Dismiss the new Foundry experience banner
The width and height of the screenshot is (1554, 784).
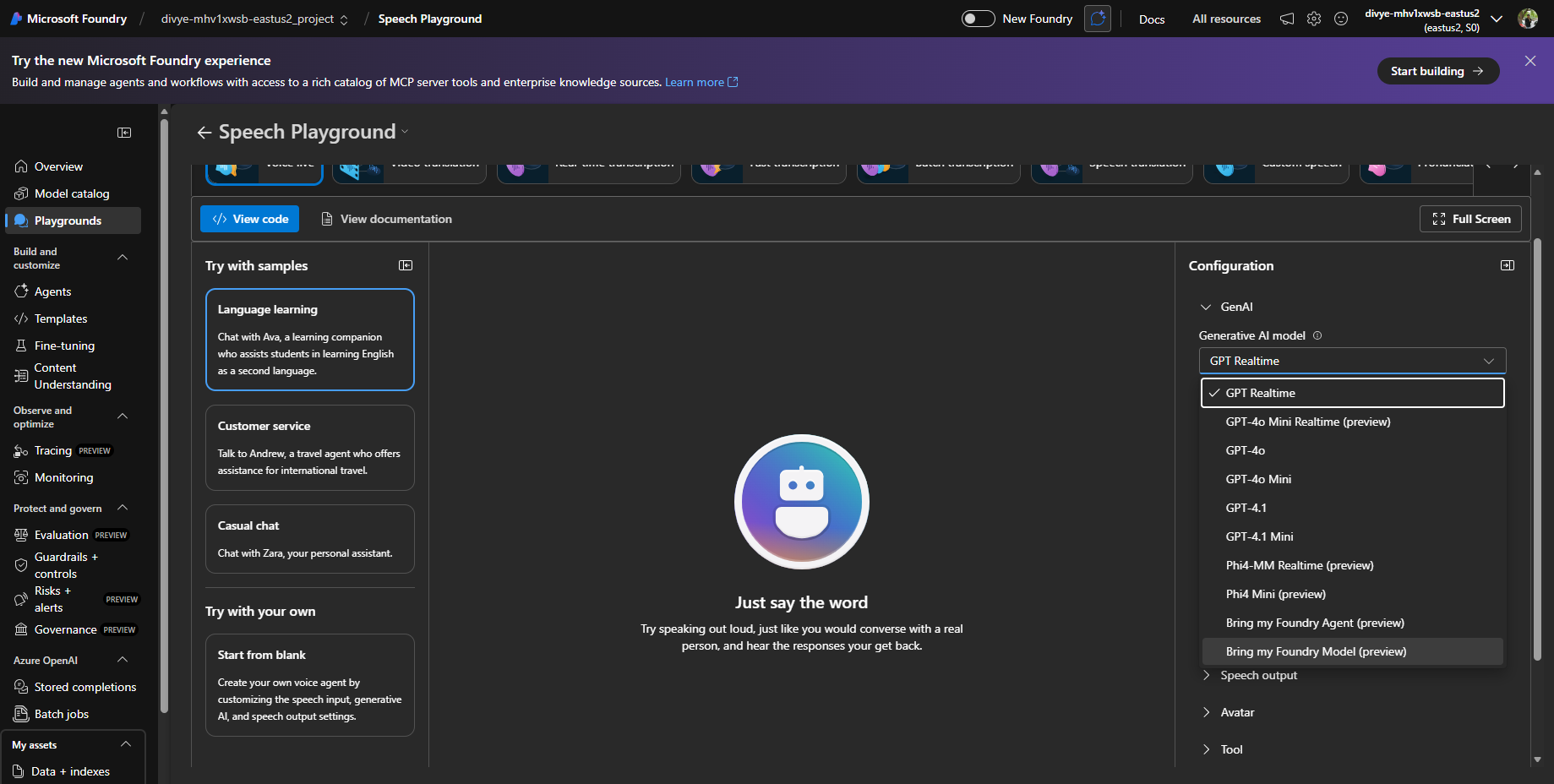(1530, 61)
